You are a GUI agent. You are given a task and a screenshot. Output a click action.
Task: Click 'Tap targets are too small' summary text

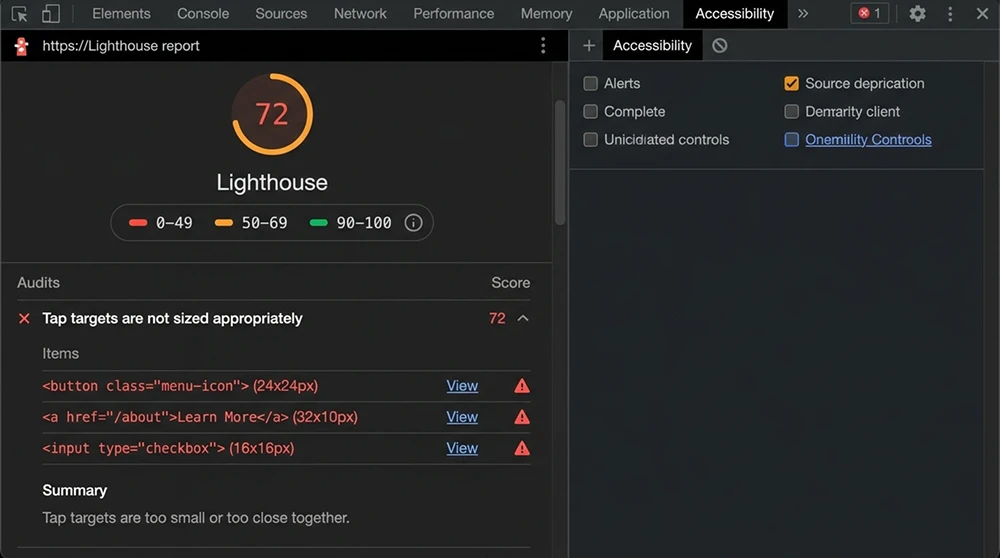196,518
